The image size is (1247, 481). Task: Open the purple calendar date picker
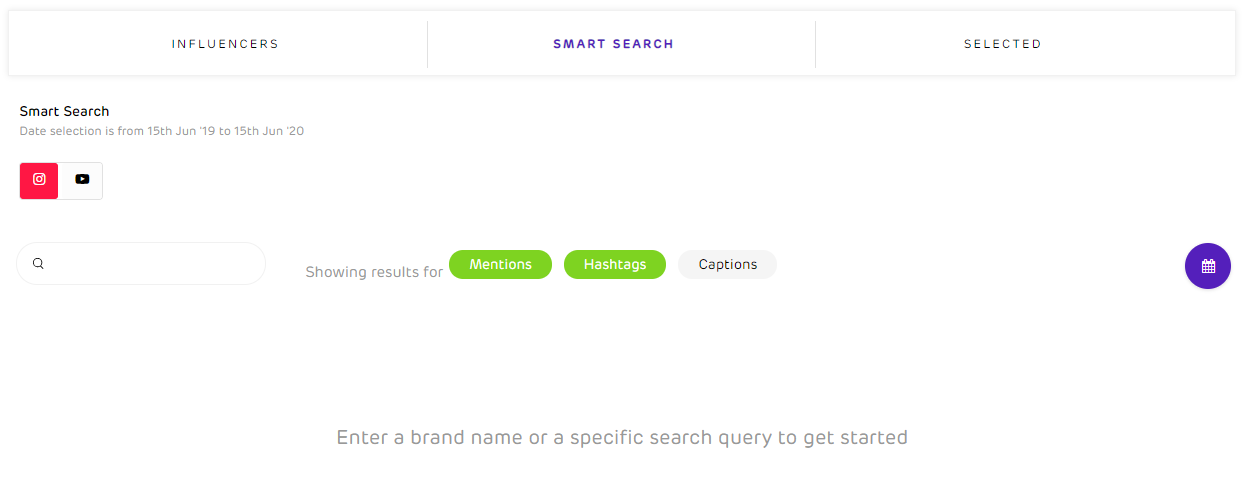click(1207, 266)
